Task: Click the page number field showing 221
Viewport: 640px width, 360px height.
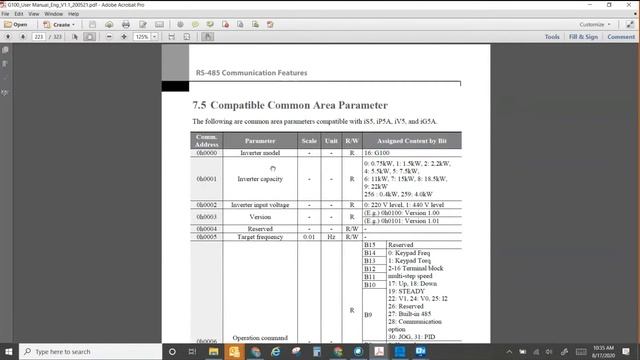Action: [x=39, y=37]
